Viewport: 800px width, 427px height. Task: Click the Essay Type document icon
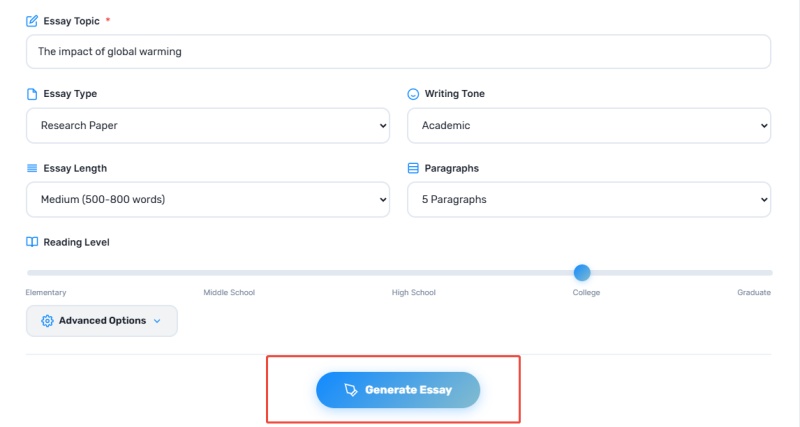click(x=32, y=94)
